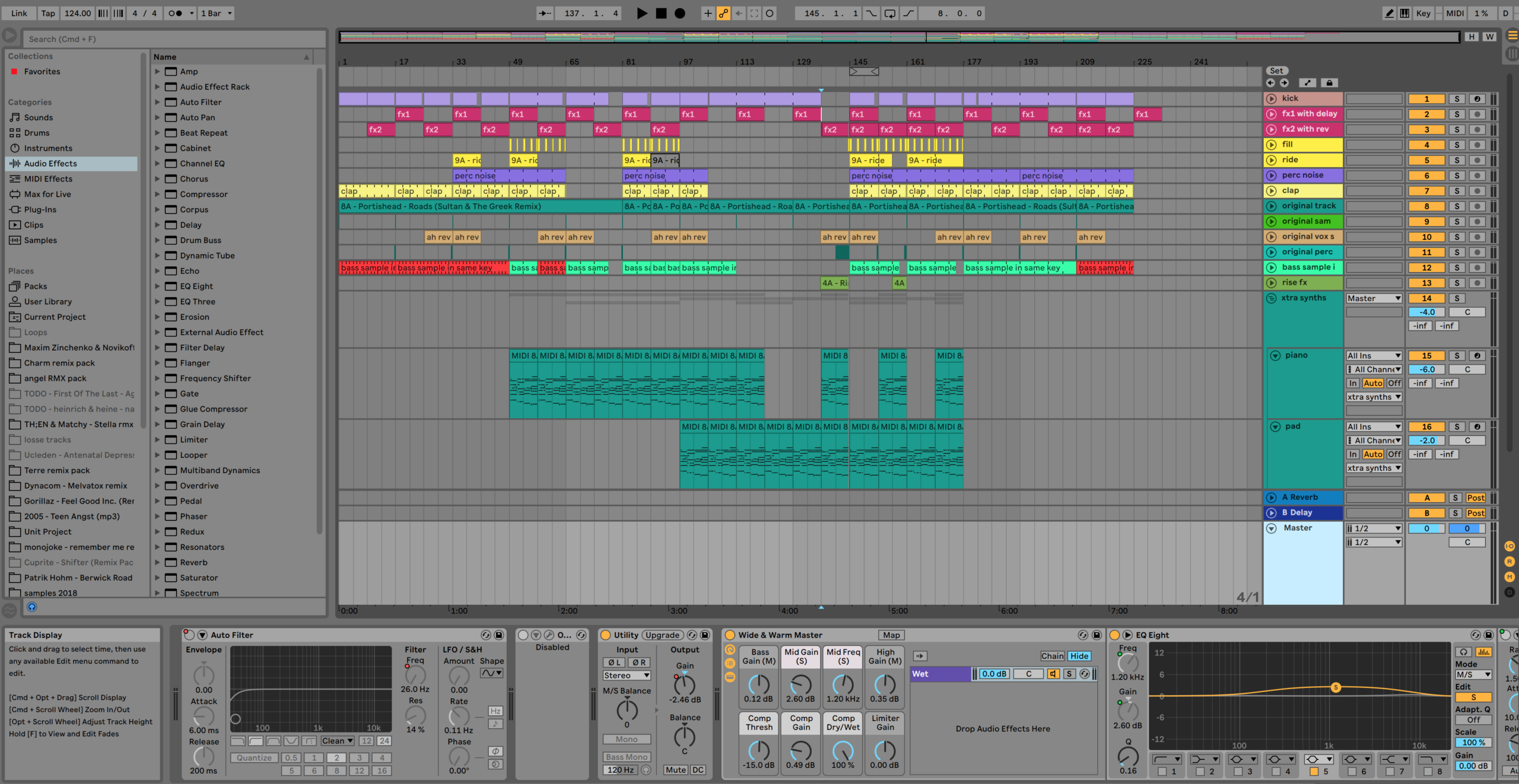The height and width of the screenshot is (784, 1519).
Task: Click the Map button on Wide & Warm Master
Action: tap(891, 635)
